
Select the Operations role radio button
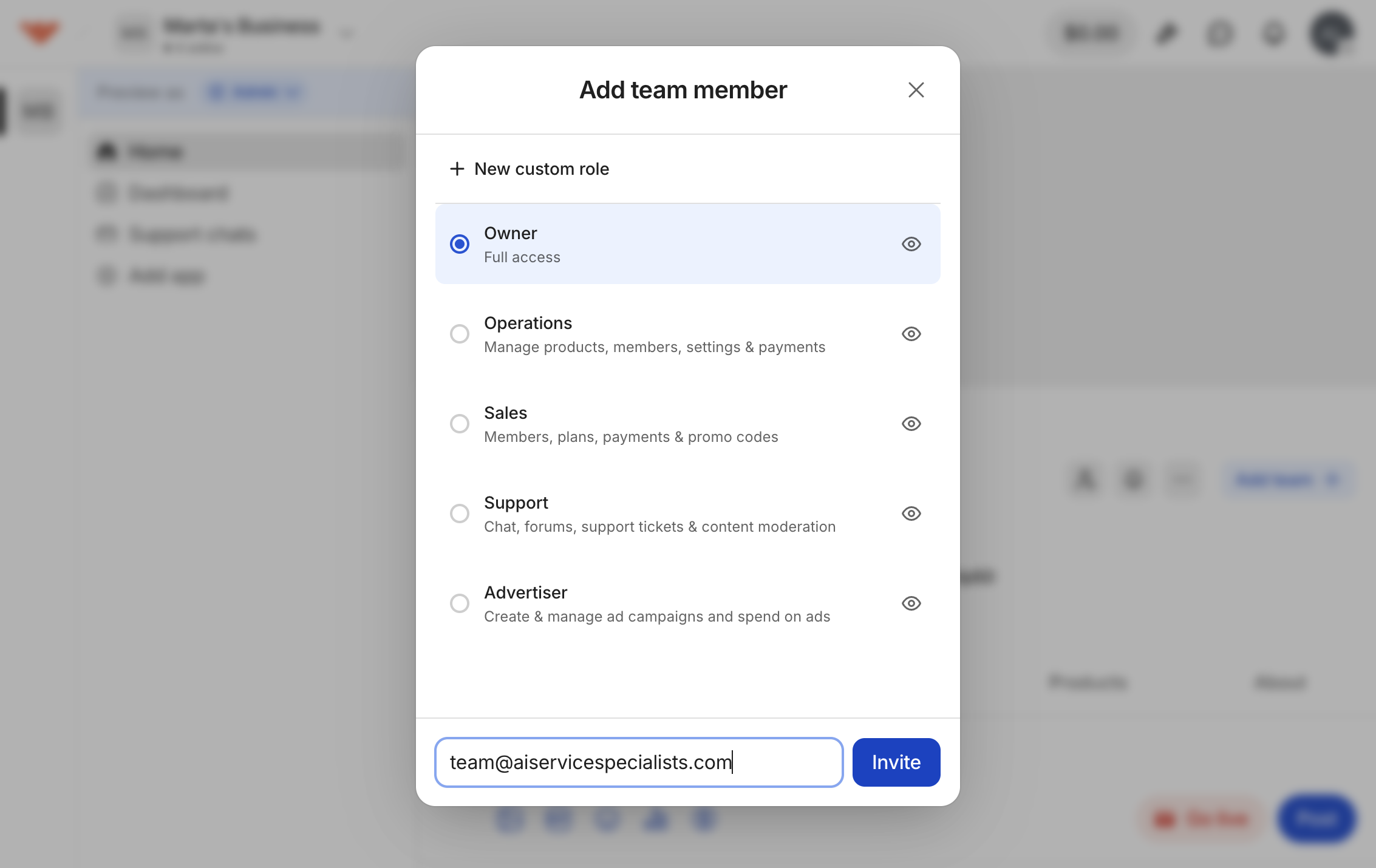click(x=460, y=334)
